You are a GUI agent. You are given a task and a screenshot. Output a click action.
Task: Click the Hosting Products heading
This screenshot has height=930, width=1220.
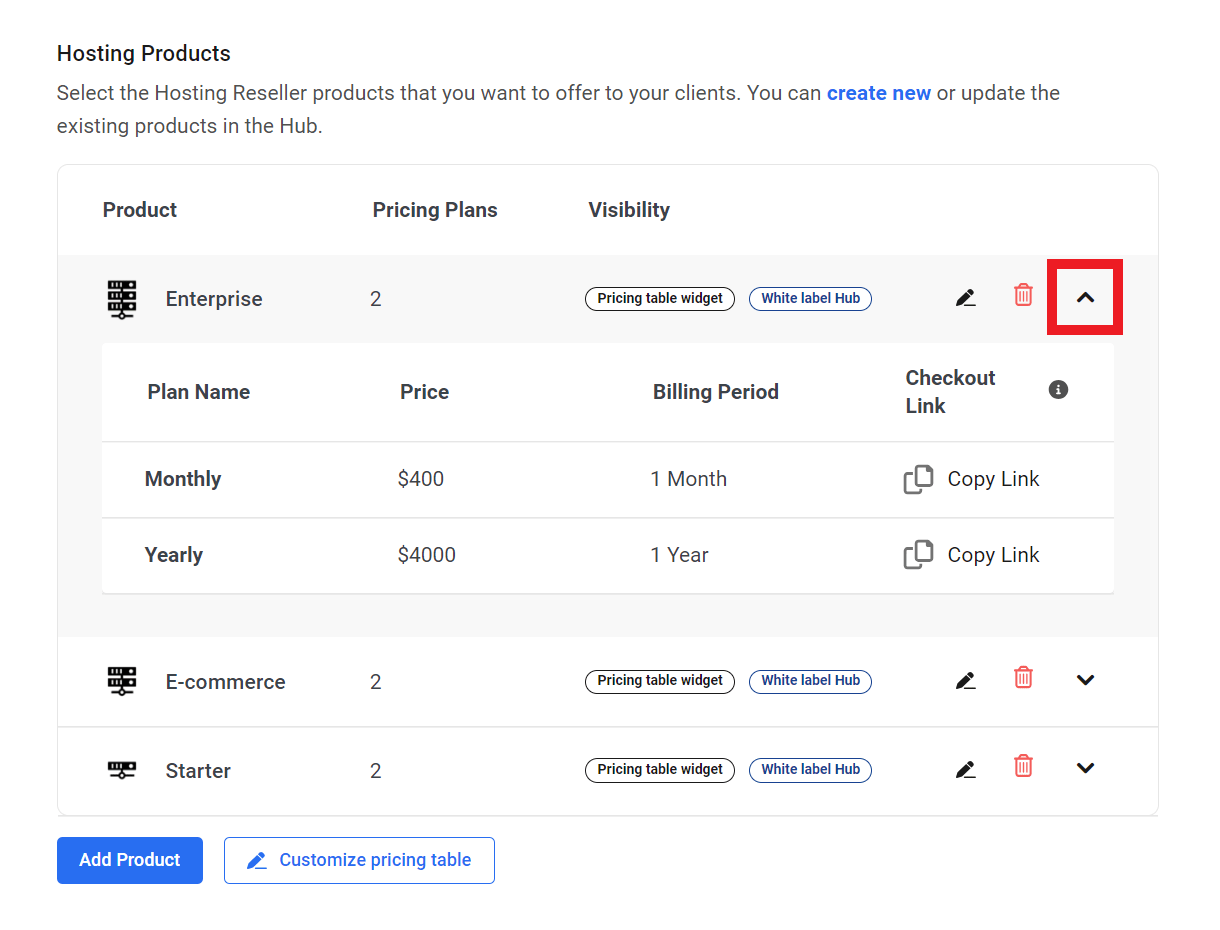point(144,54)
